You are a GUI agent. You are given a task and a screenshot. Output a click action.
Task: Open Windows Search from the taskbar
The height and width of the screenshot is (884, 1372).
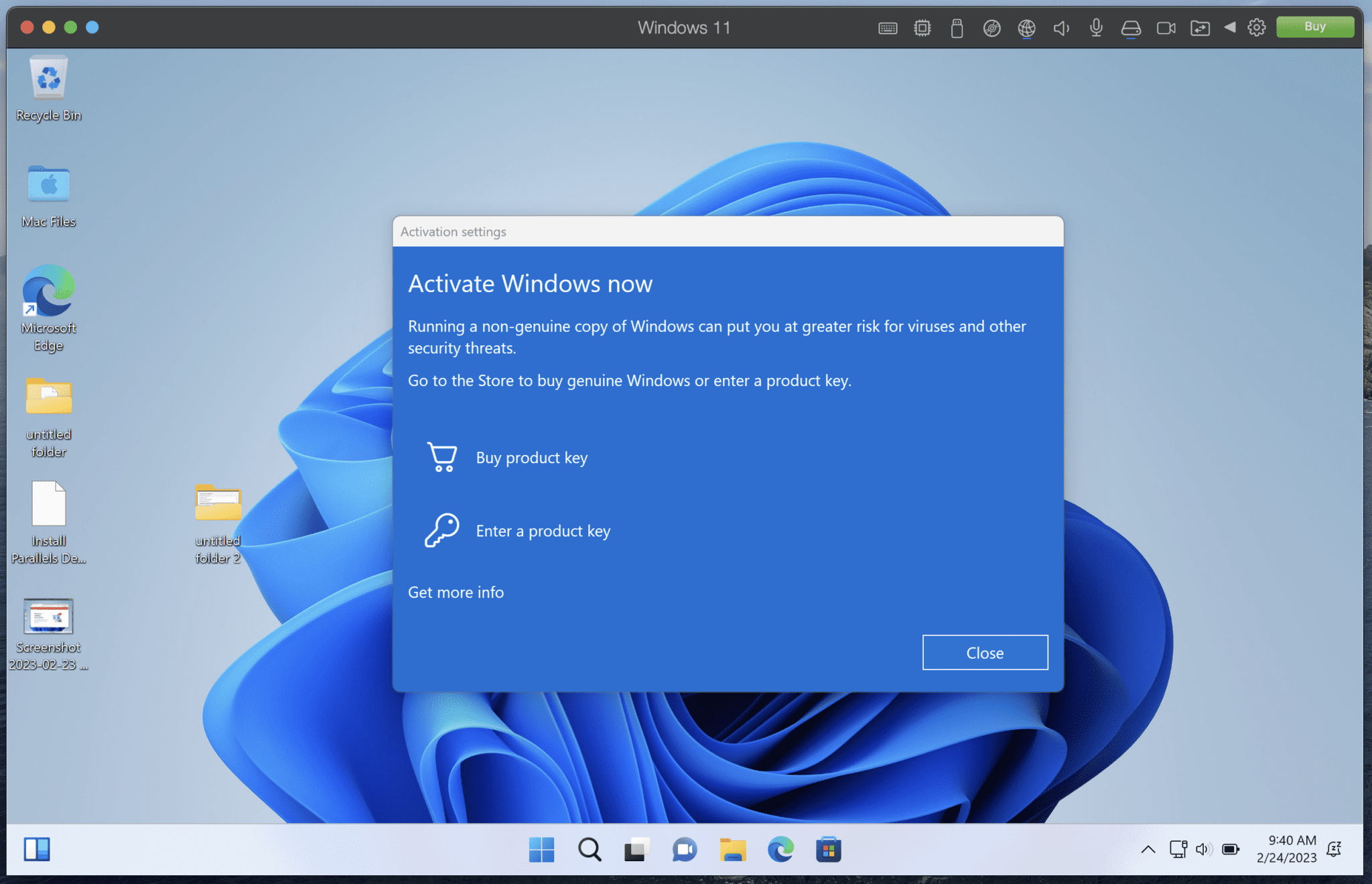coord(589,850)
